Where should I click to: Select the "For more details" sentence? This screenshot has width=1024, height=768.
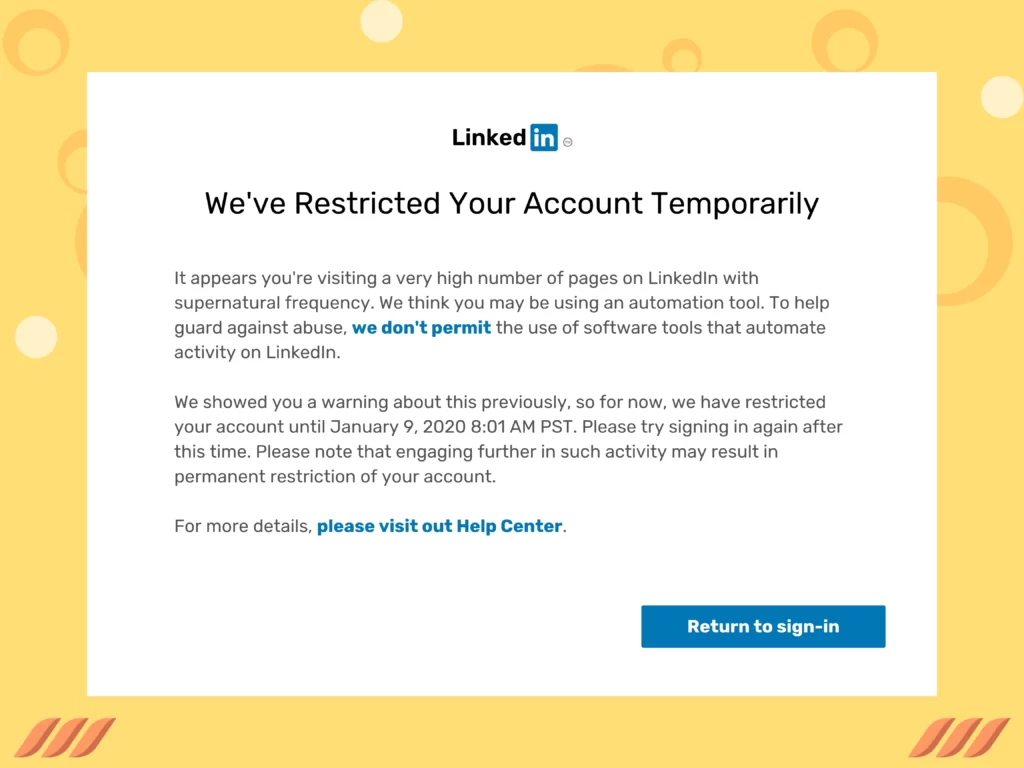click(243, 525)
